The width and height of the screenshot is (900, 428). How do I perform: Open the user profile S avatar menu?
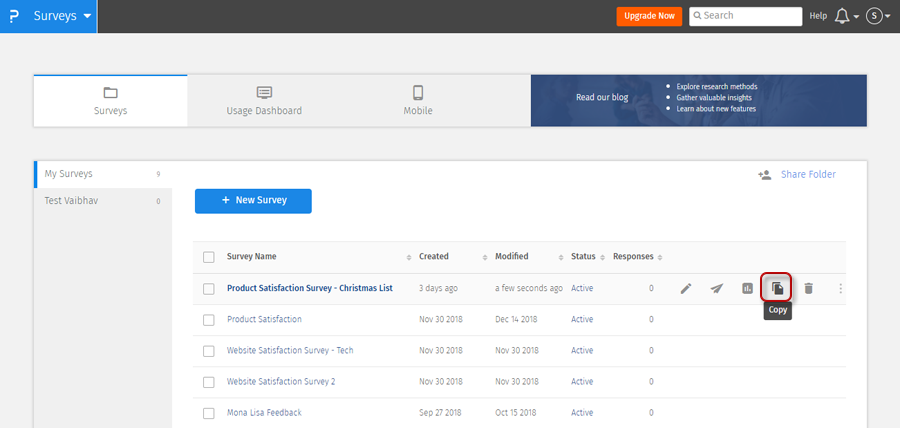[878, 17]
